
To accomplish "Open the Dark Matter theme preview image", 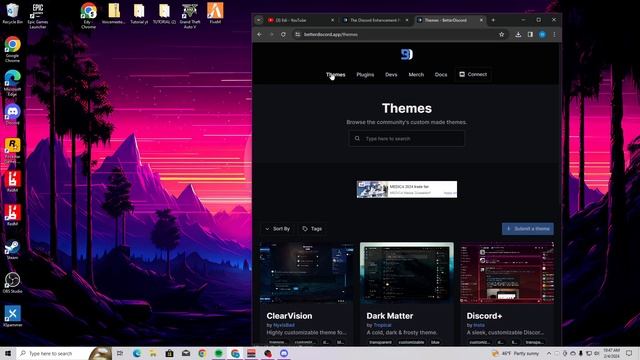I will [407, 273].
